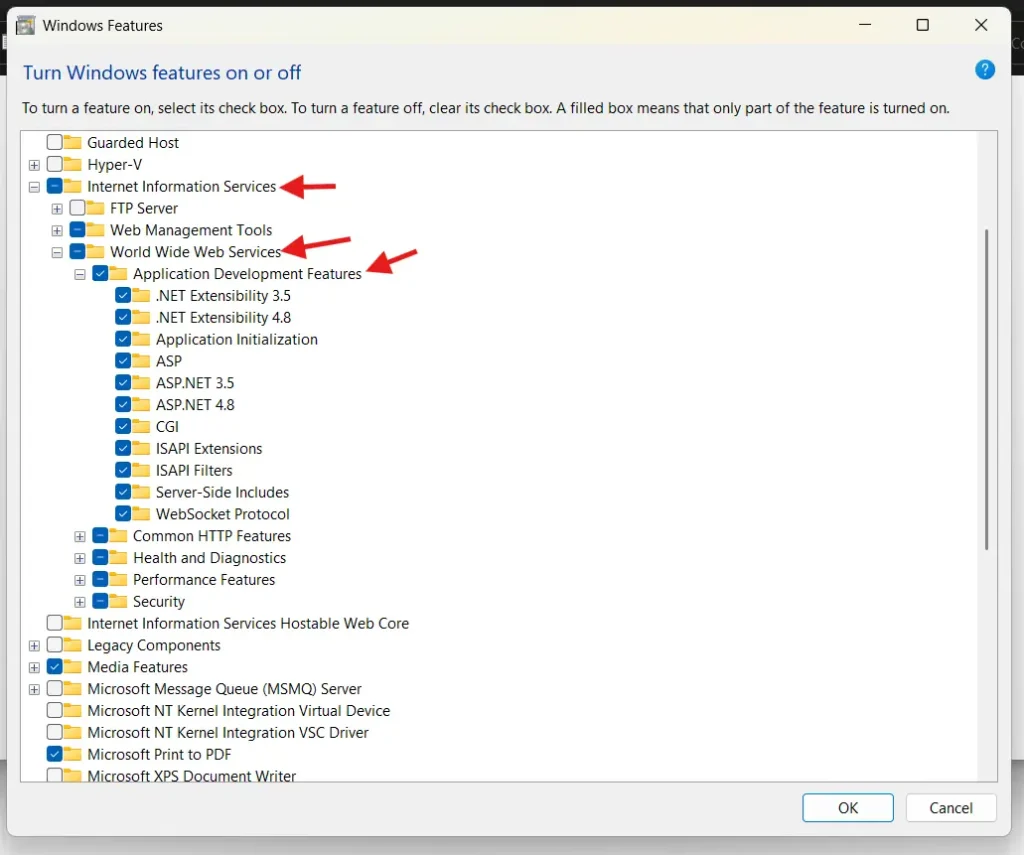Uncheck the Application Initialization checkbox

pyautogui.click(x=123, y=339)
